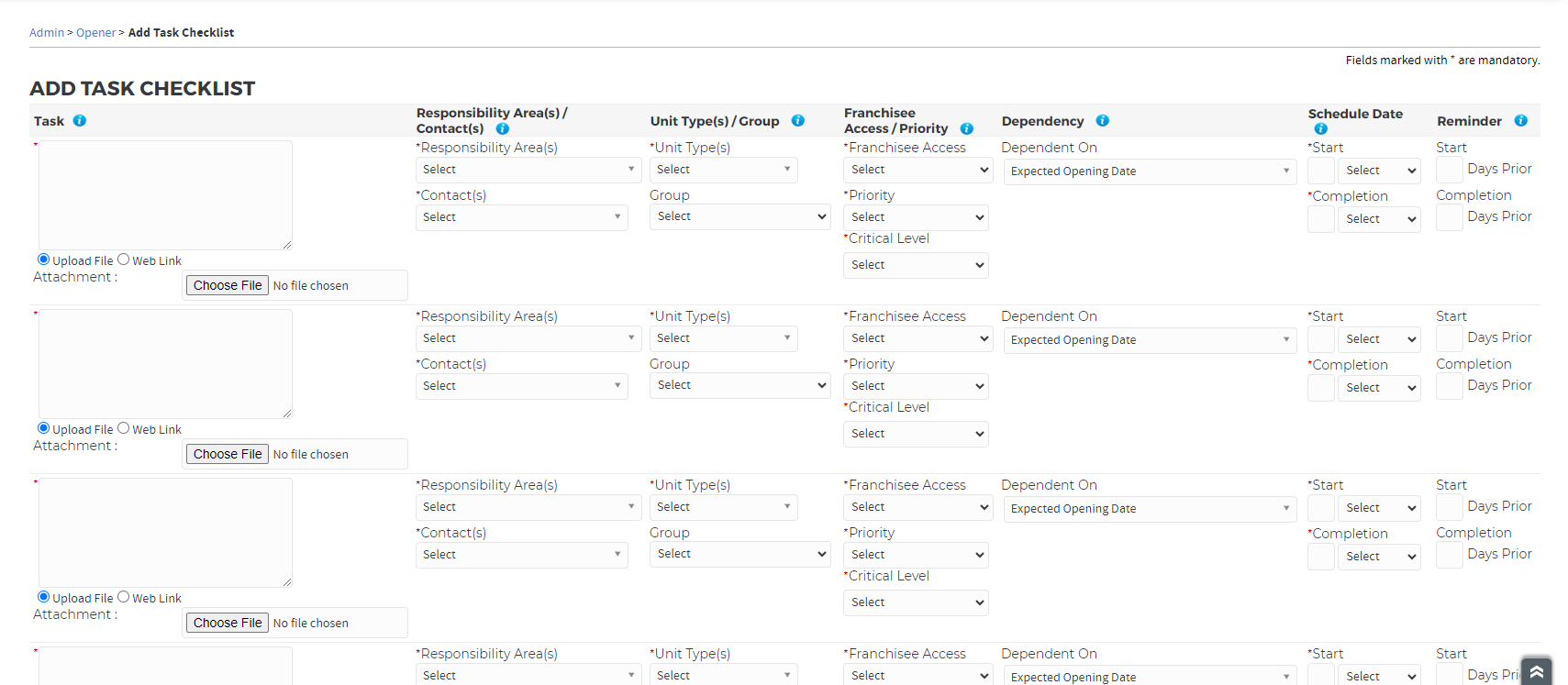This screenshot has height=685, width=1568.
Task: Select Upload File radio in first task row
Action: (x=43, y=260)
